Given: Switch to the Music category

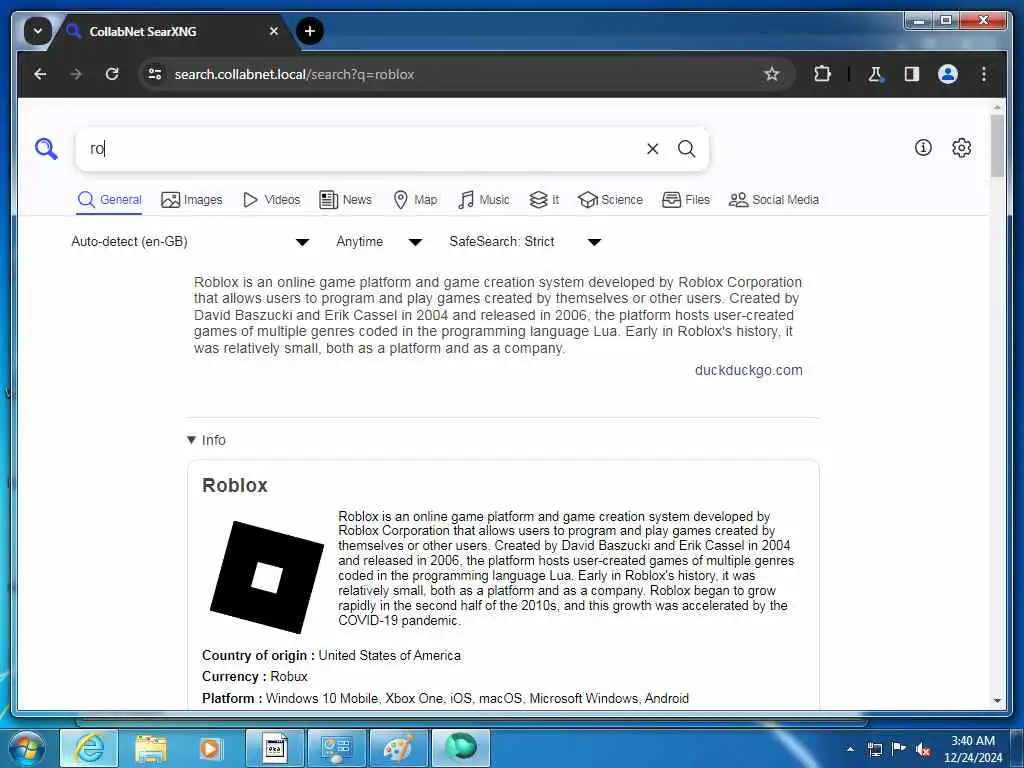Looking at the screenshot, I should [x=483, y=200].
